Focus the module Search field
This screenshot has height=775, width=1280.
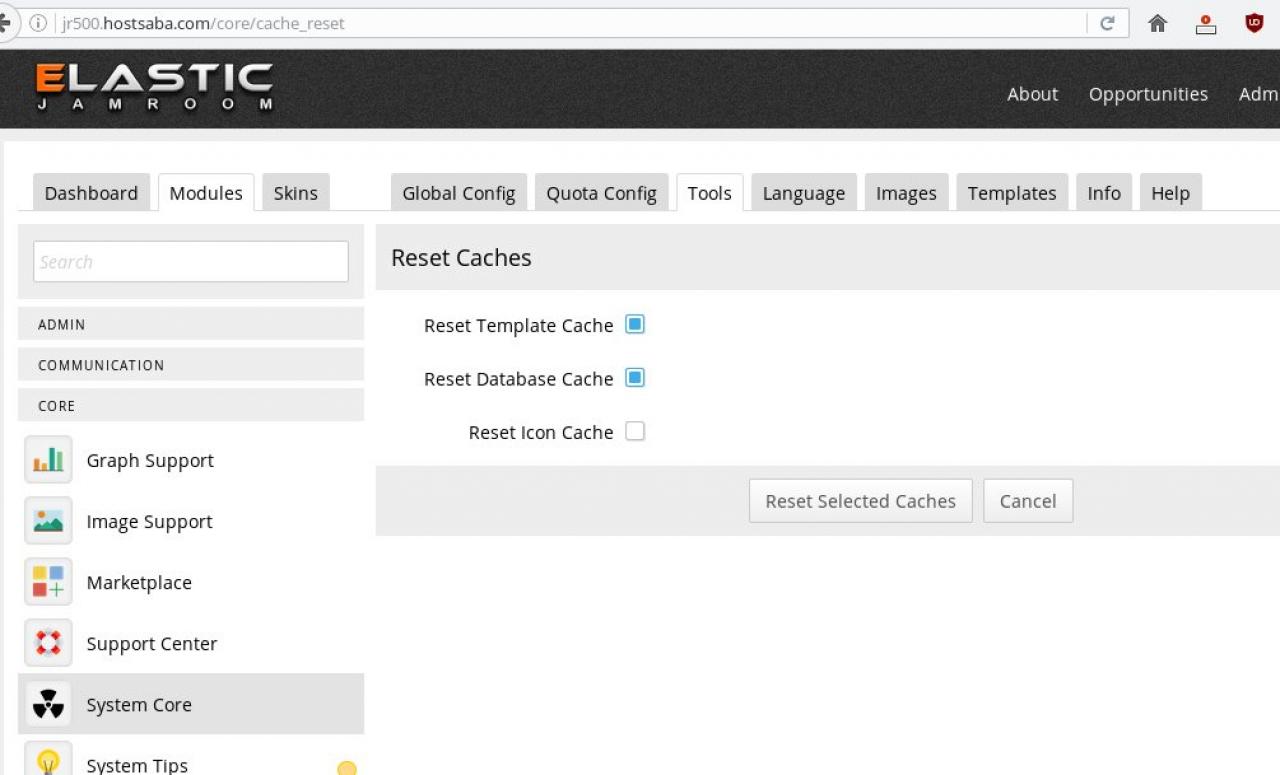pyautogui.click(x=191, y=261)
